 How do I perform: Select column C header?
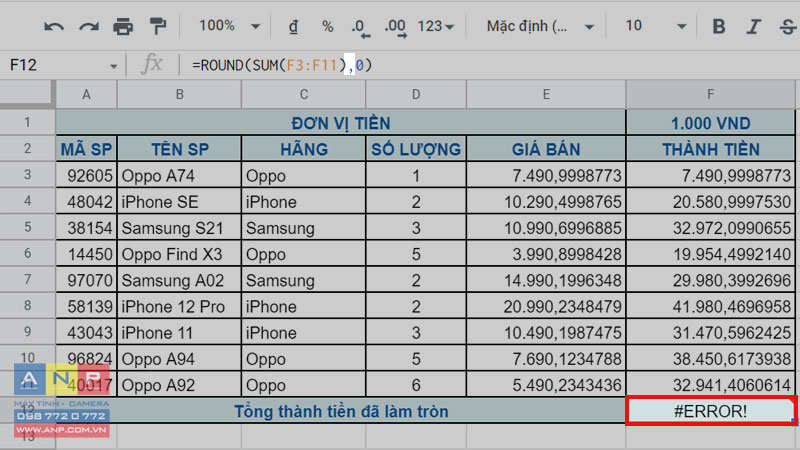(x=304, y=94)
